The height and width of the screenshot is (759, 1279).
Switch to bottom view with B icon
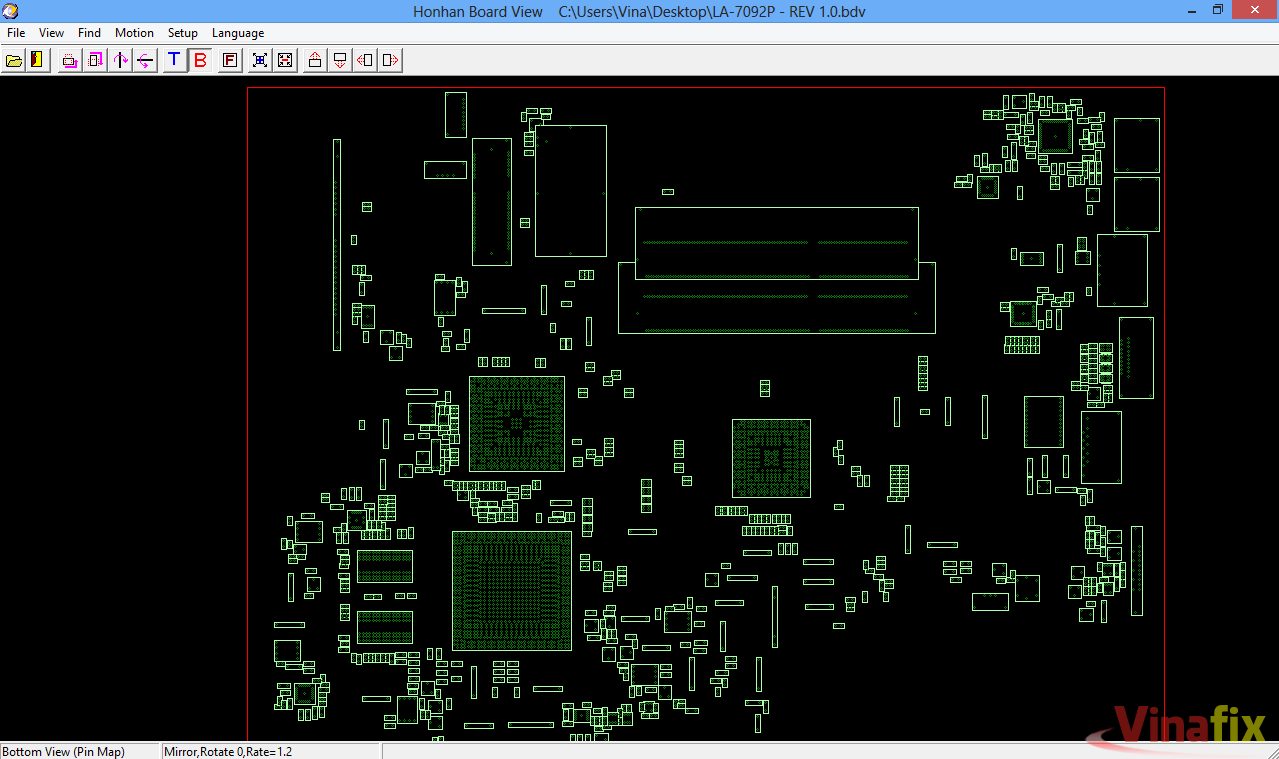click(200, 60)
